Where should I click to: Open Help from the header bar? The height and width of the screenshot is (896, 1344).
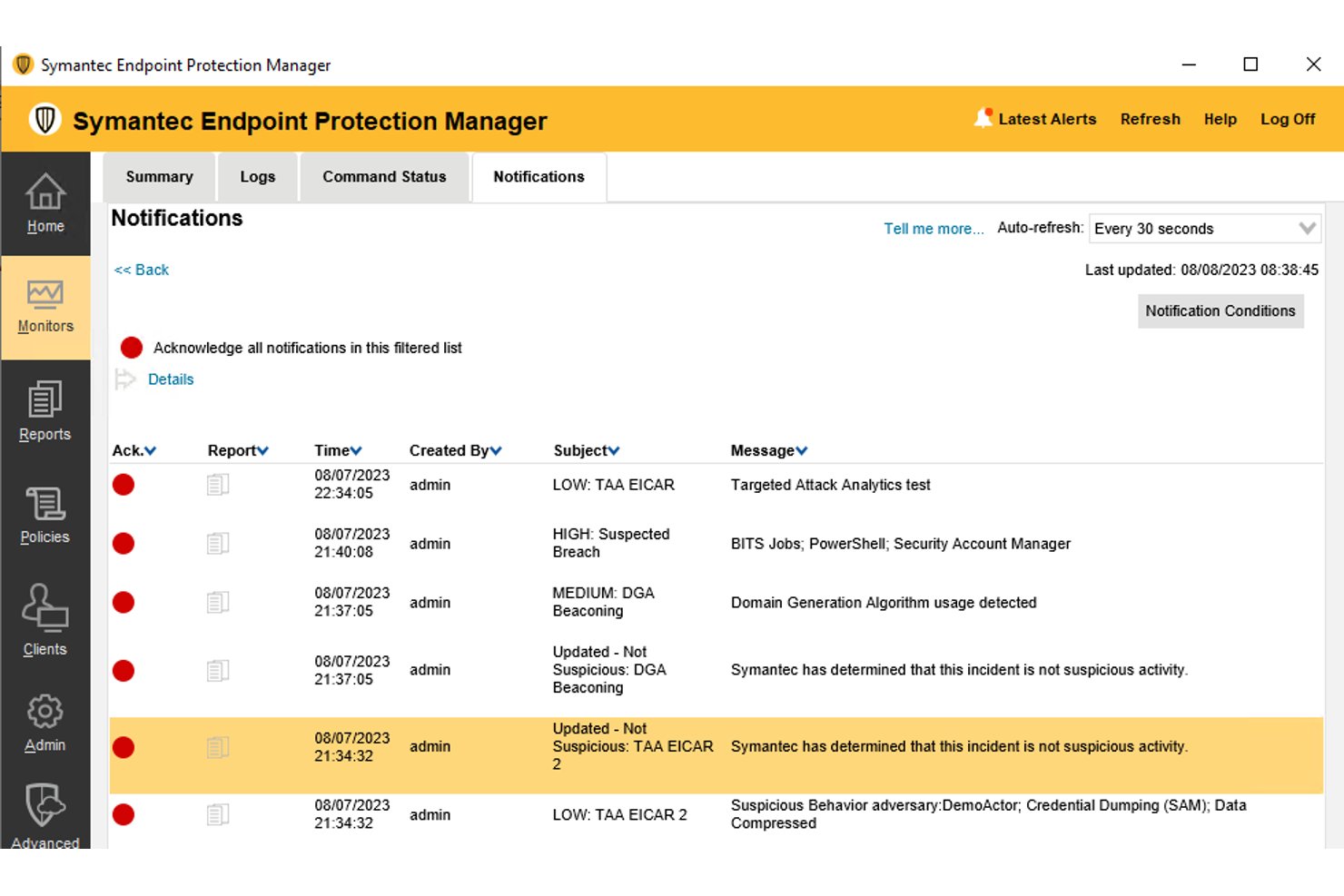click(x=1220, y=119)
